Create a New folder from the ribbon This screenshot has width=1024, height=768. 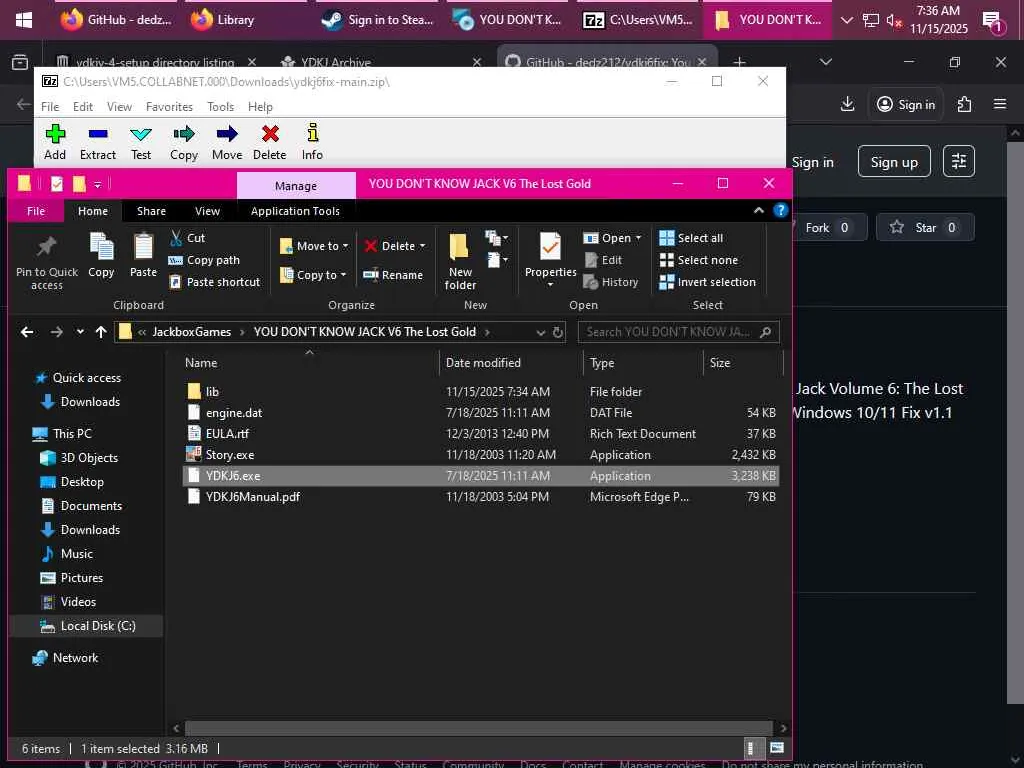coord(460,261)
